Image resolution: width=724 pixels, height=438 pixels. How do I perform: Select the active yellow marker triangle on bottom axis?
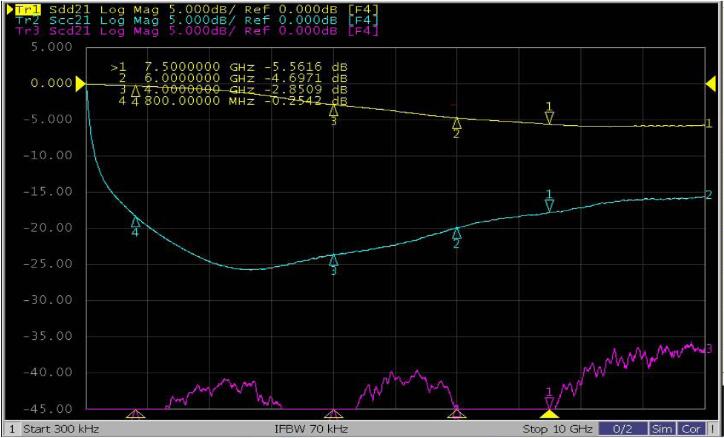[x=549, y=412]
